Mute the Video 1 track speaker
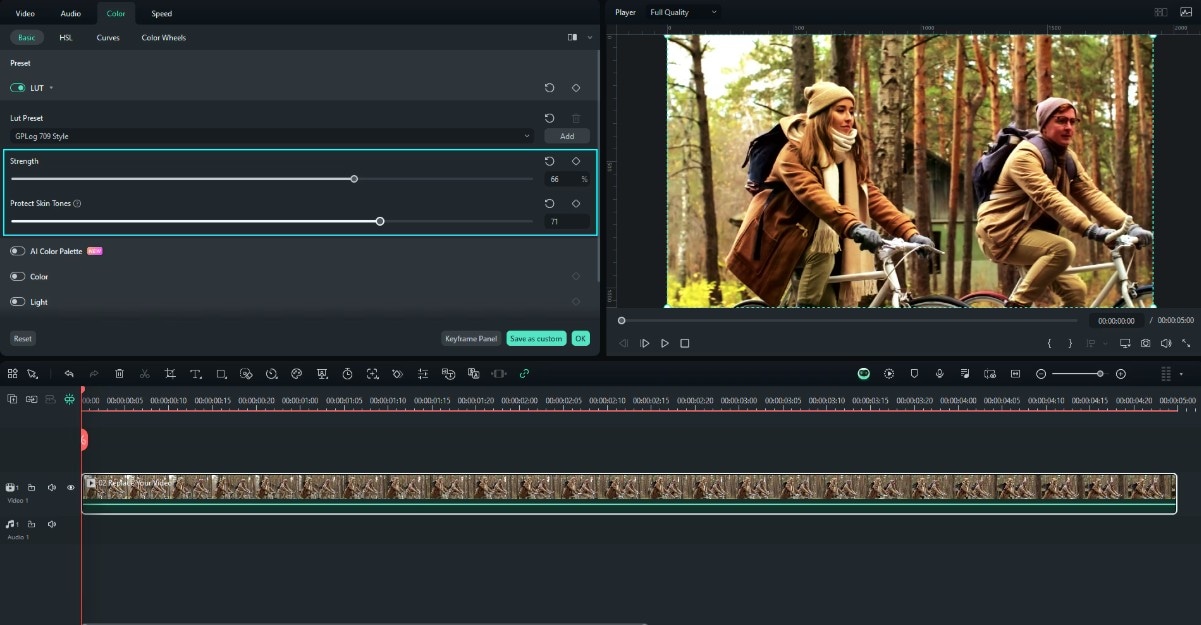This screenshot has width=1201, height=625. tap(52, 488)
